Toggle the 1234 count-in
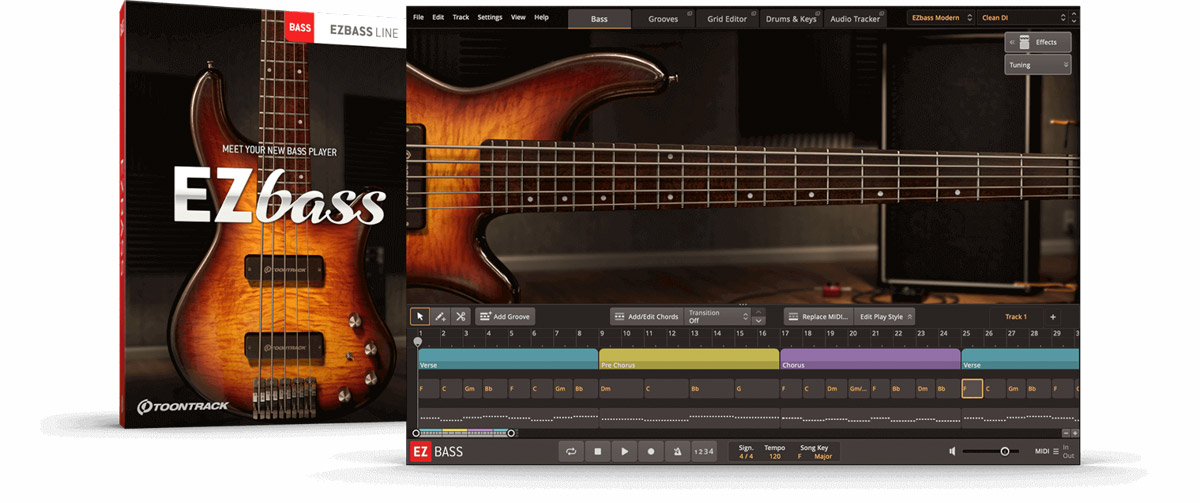Screen dimensions: 1200x503 pos(705,452)
